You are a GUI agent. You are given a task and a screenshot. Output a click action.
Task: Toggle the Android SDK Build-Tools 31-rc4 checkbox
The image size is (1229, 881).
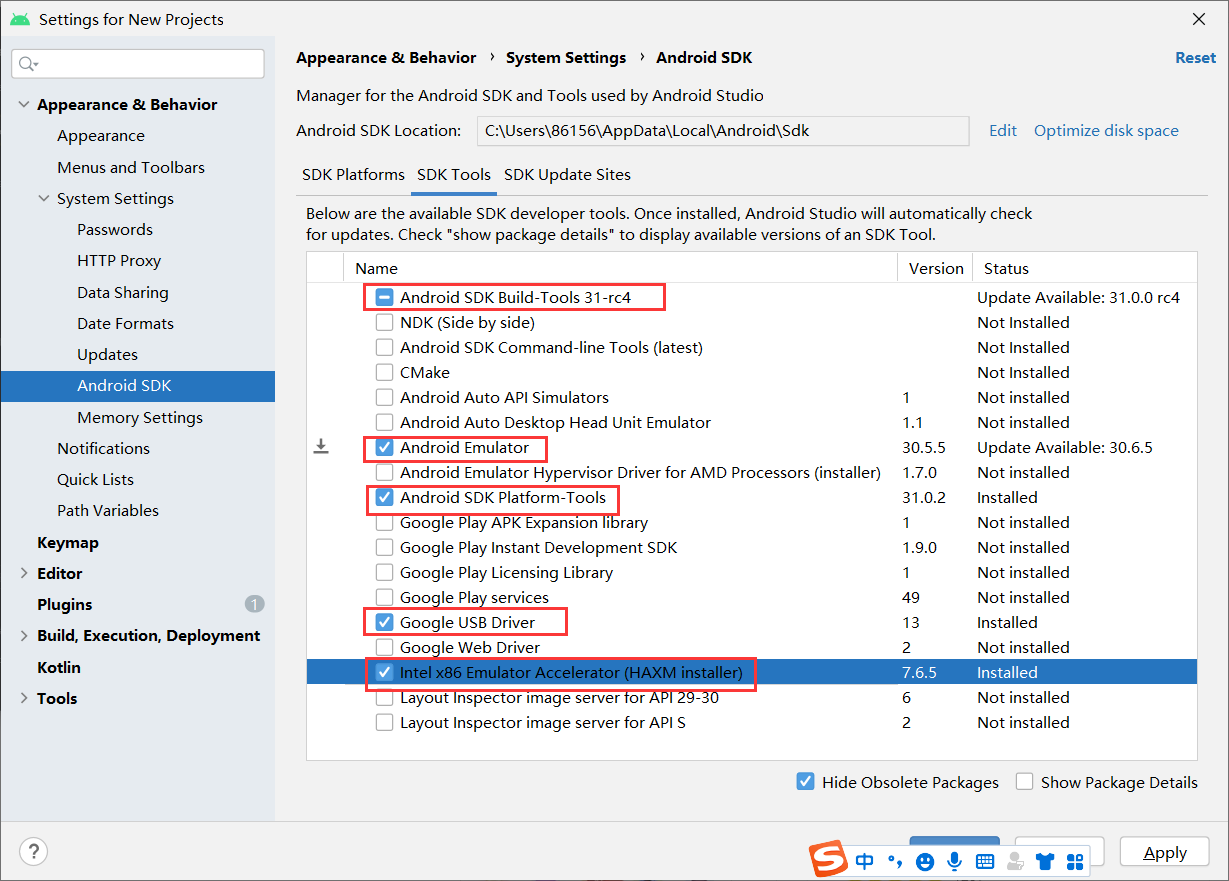click(384, 297)
